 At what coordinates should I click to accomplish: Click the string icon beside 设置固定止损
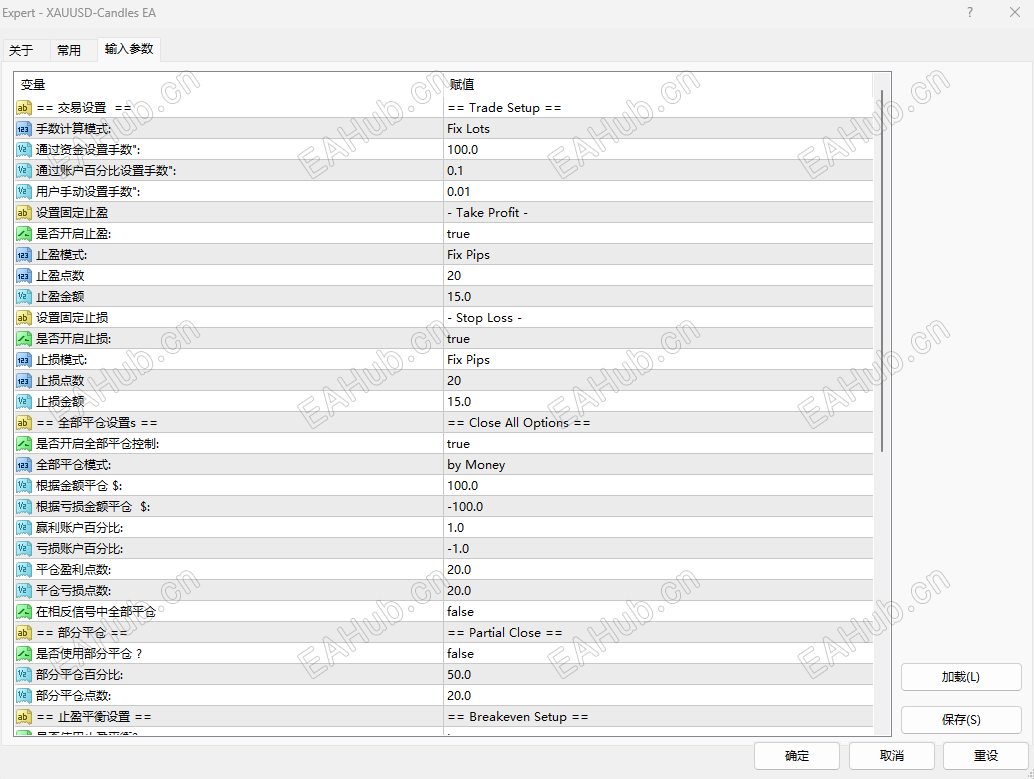(x=24, y=318)
